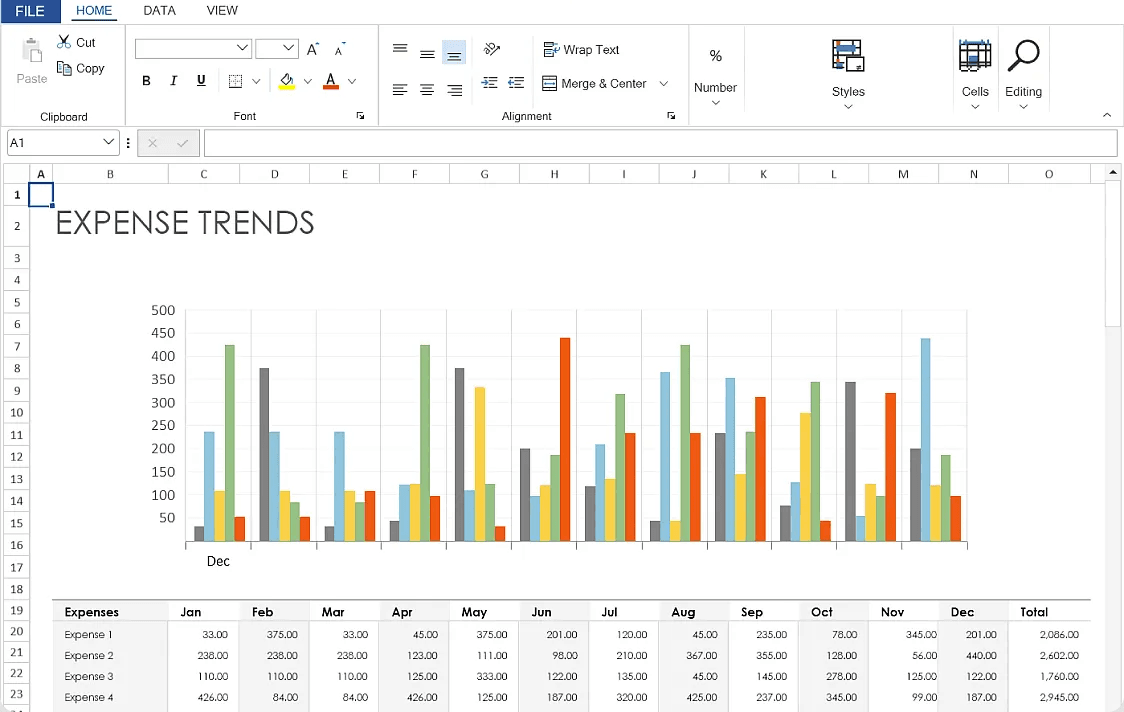Open the font size dropdown

pos(288,48)
